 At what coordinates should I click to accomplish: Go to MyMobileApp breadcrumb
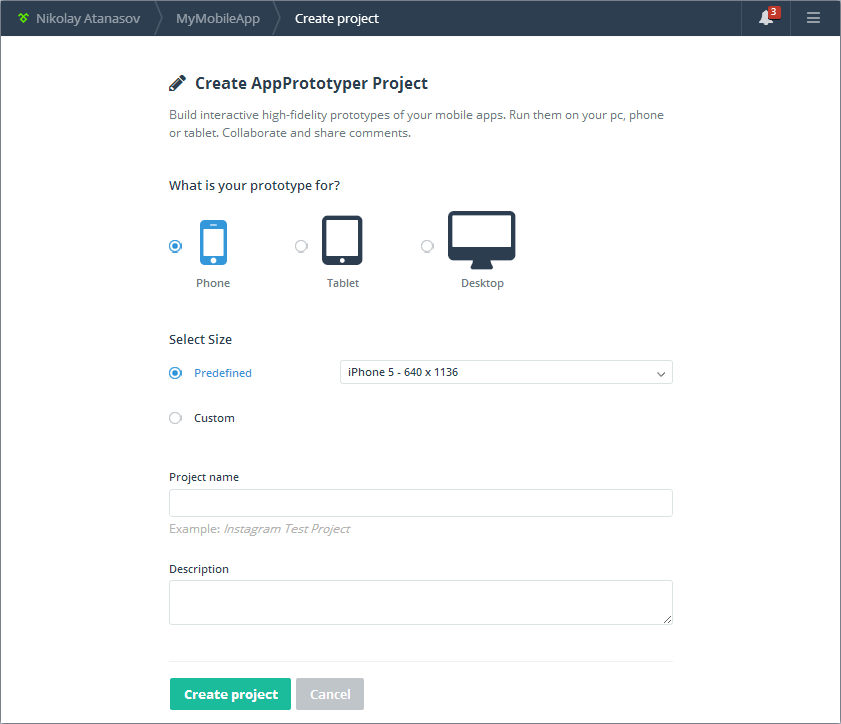(218, 18)
